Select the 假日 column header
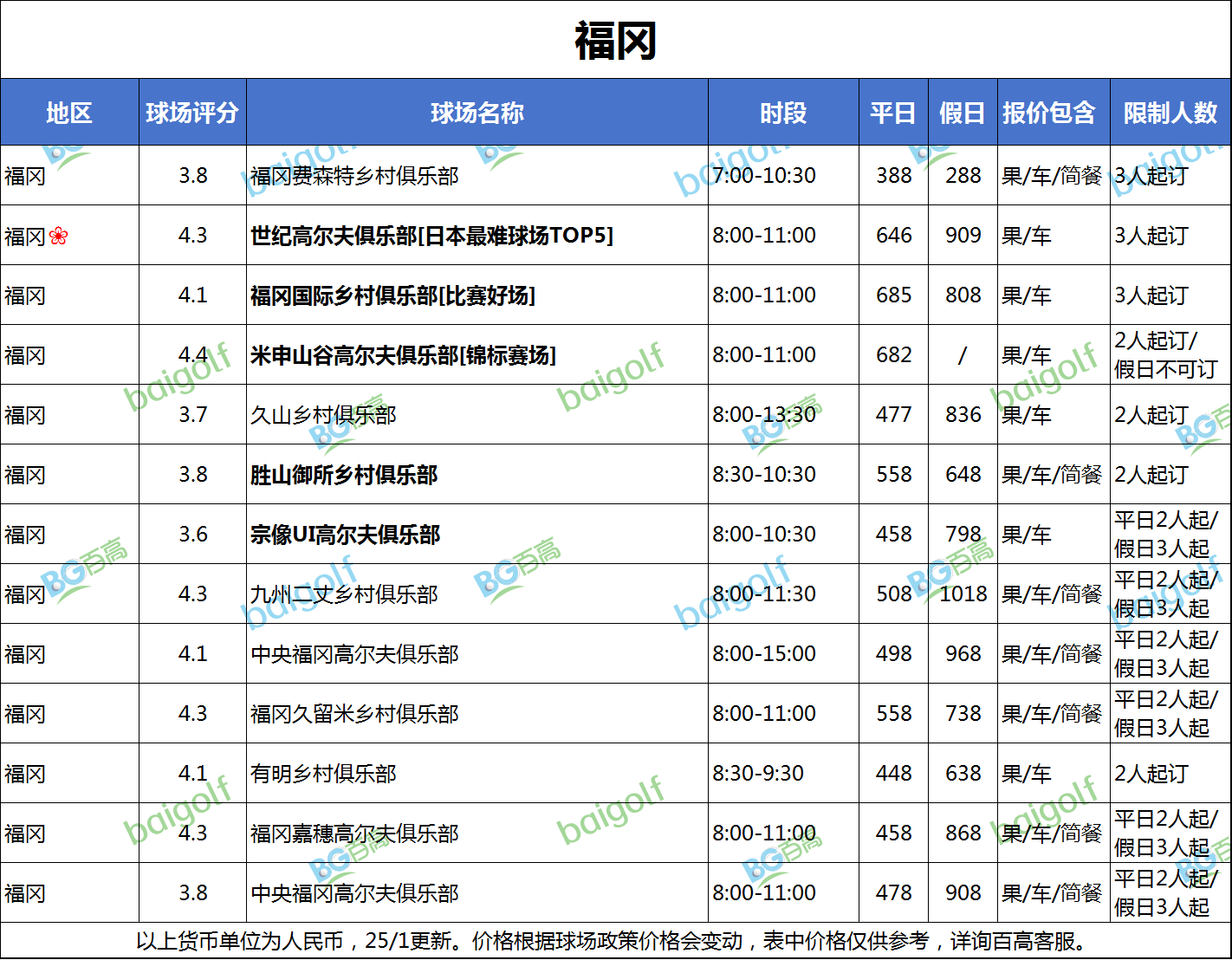This screenshot has height=960, width=1232. click(x=963, y=113)
